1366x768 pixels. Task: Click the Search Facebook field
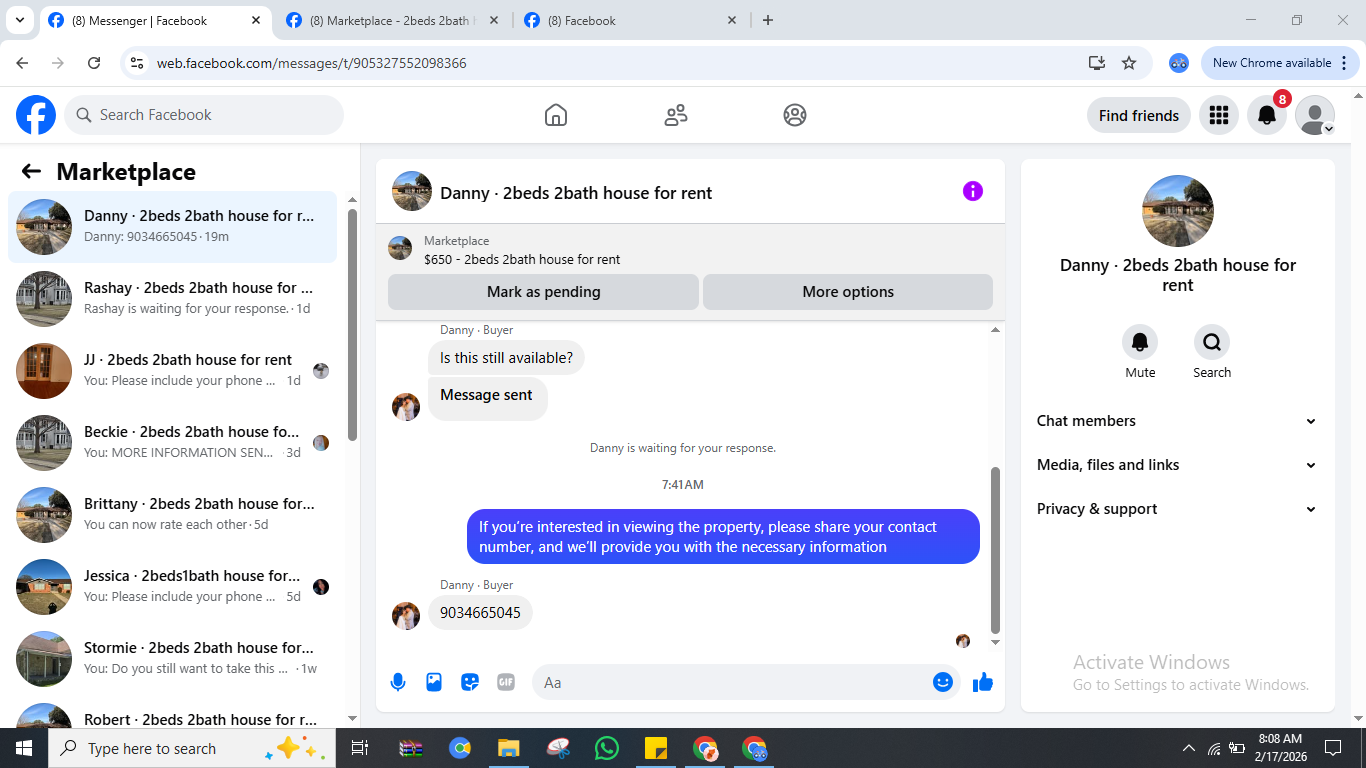(204, 115)
